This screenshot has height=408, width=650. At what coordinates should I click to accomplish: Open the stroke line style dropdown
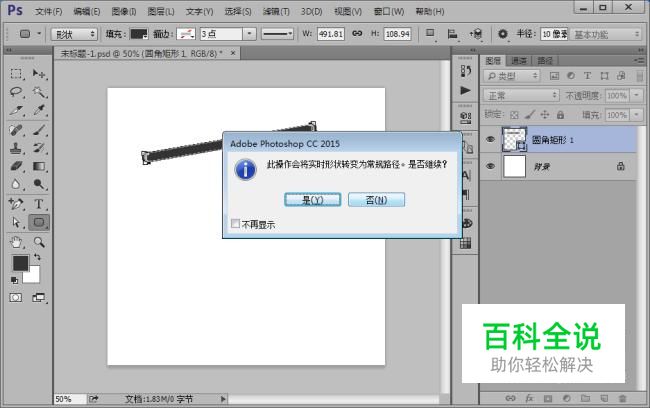point(277,34)
